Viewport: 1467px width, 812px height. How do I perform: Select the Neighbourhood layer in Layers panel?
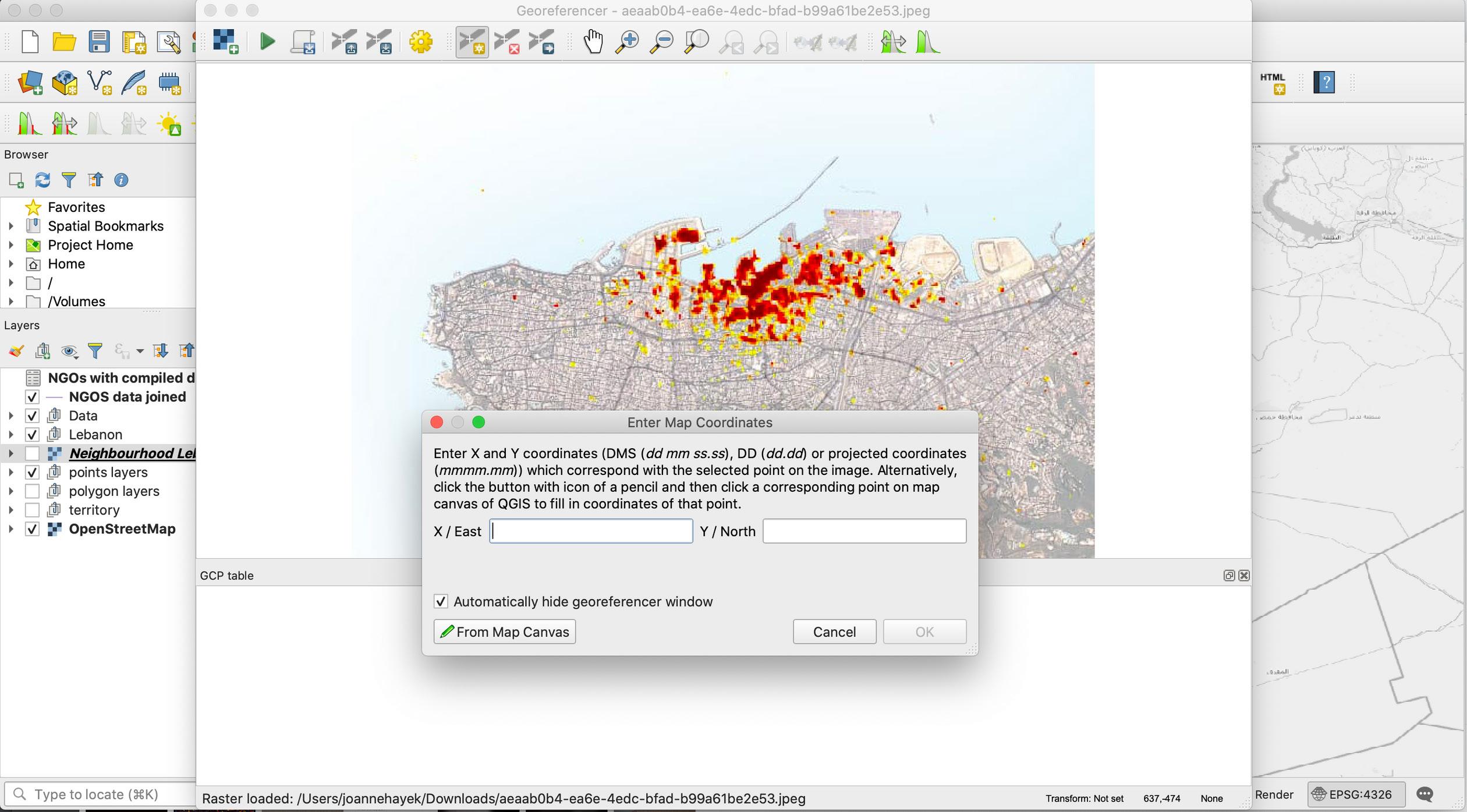(x=132, y=453)
